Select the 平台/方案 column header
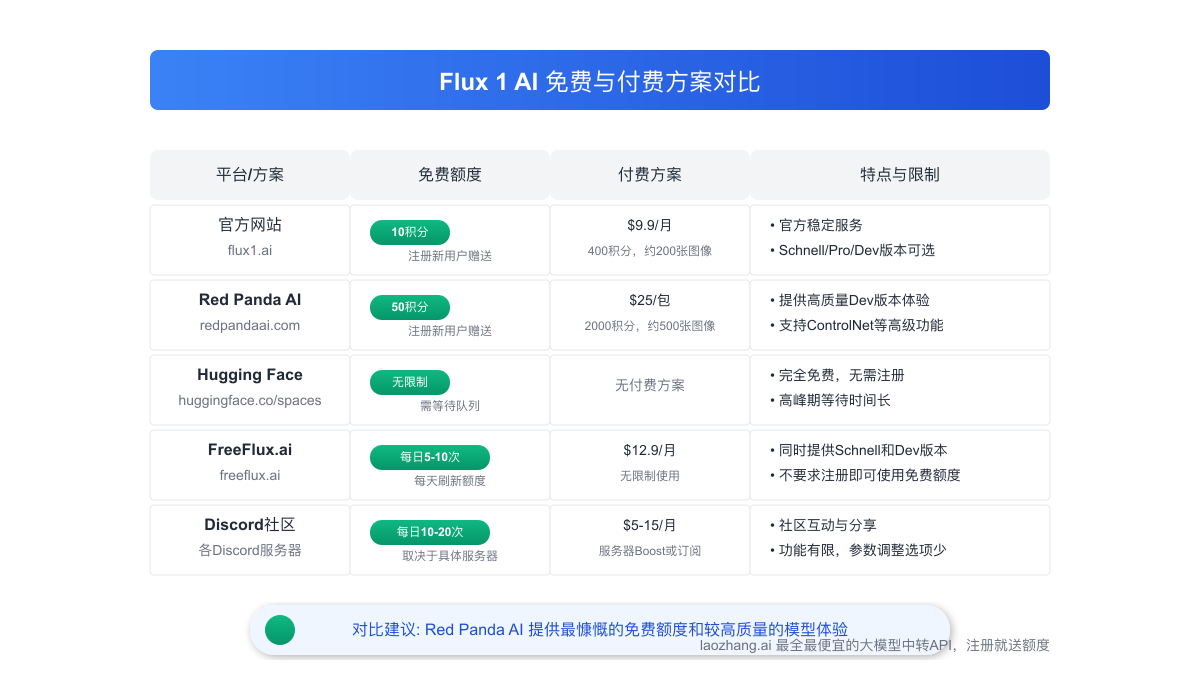The width and height of the screenshot is (1200, 675). point(249,174)
